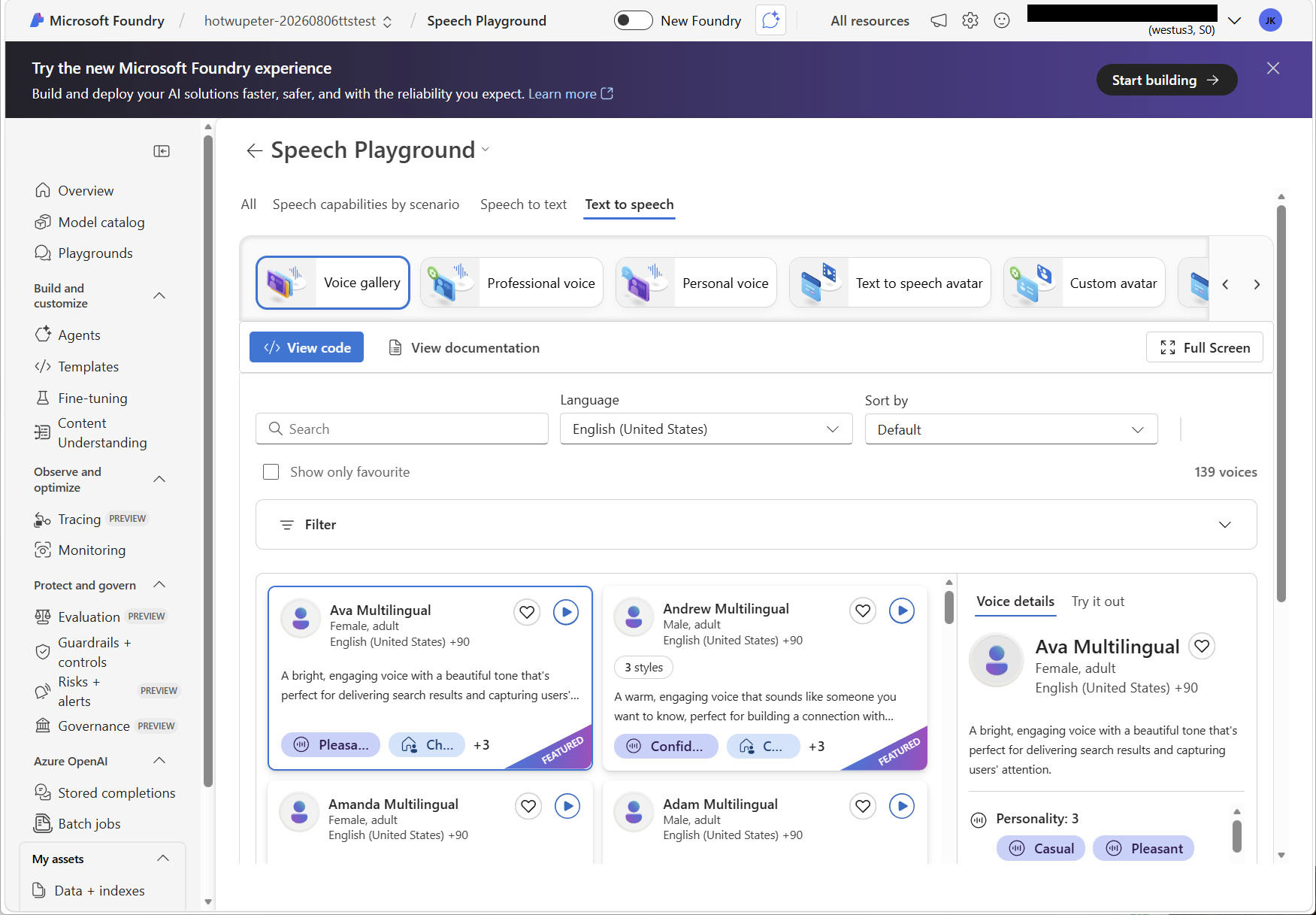Favourite the Andrew Multilingual voice card
This screenshot has width=1316, height=915.
point(863,611)
